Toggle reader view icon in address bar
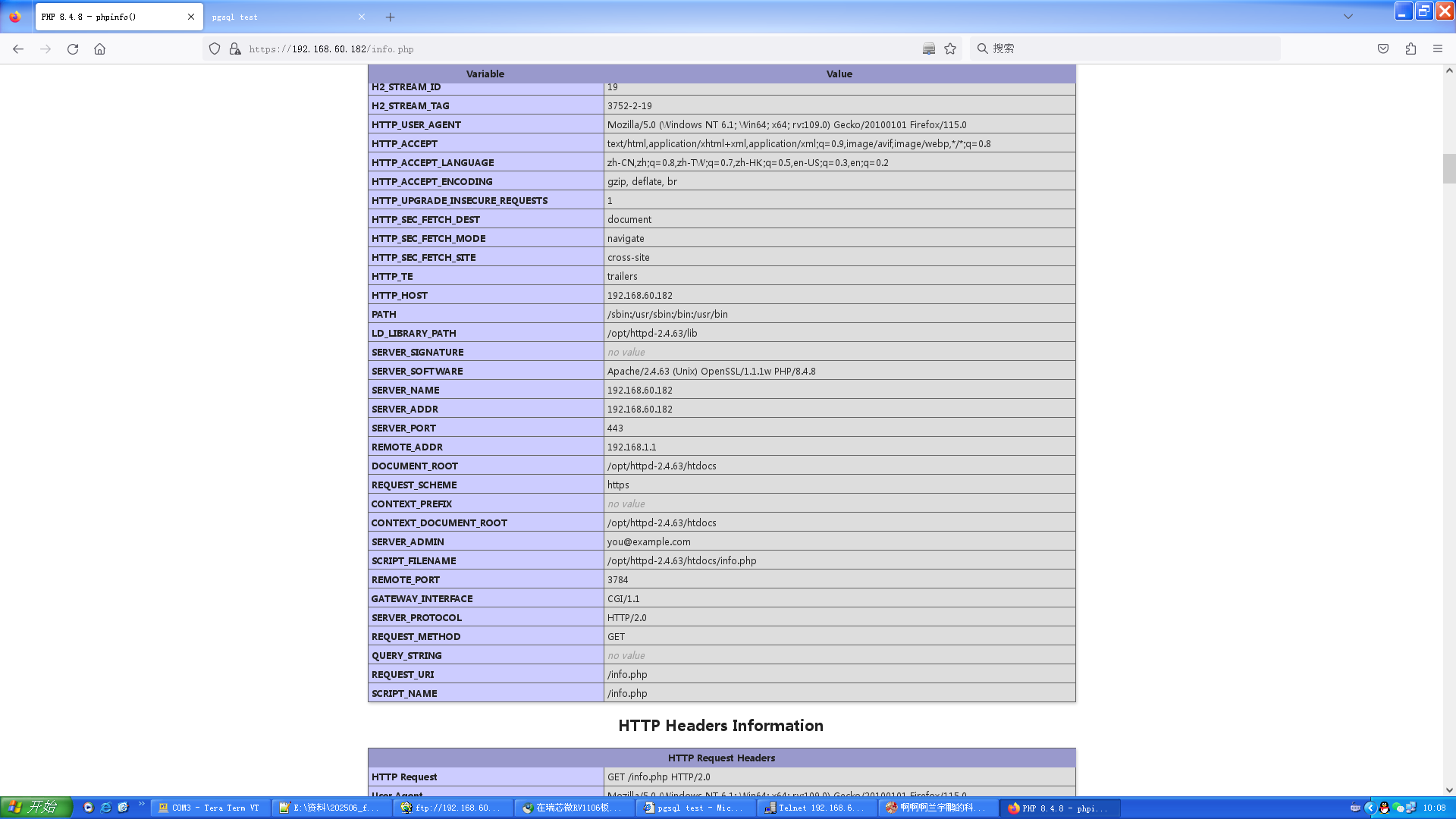Viewport: 1456px width, 819px height. (x=929, y=49)
